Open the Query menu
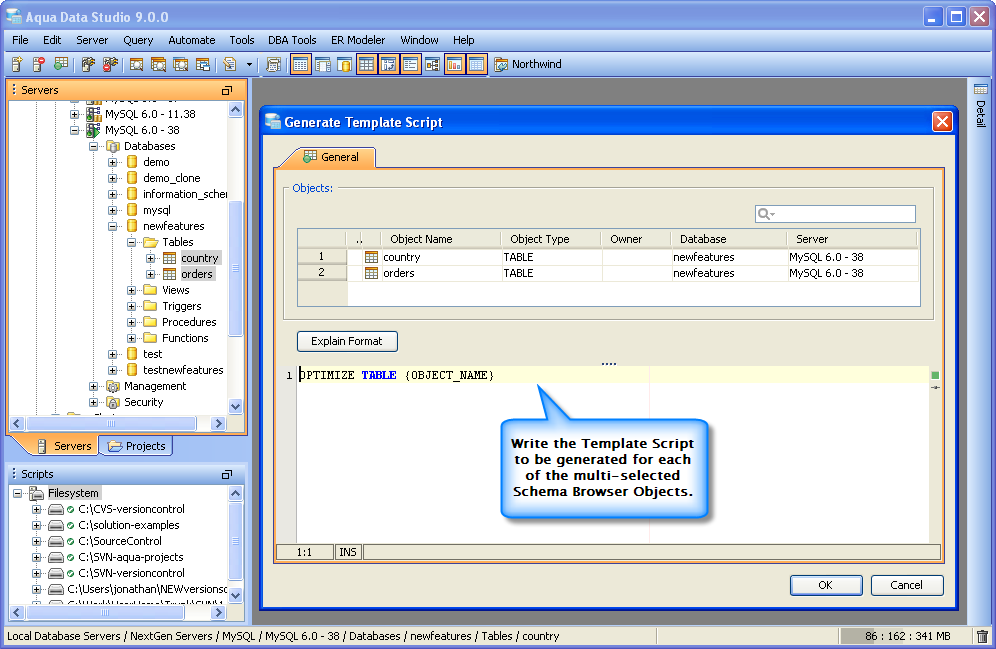 (x=138, y=40)
